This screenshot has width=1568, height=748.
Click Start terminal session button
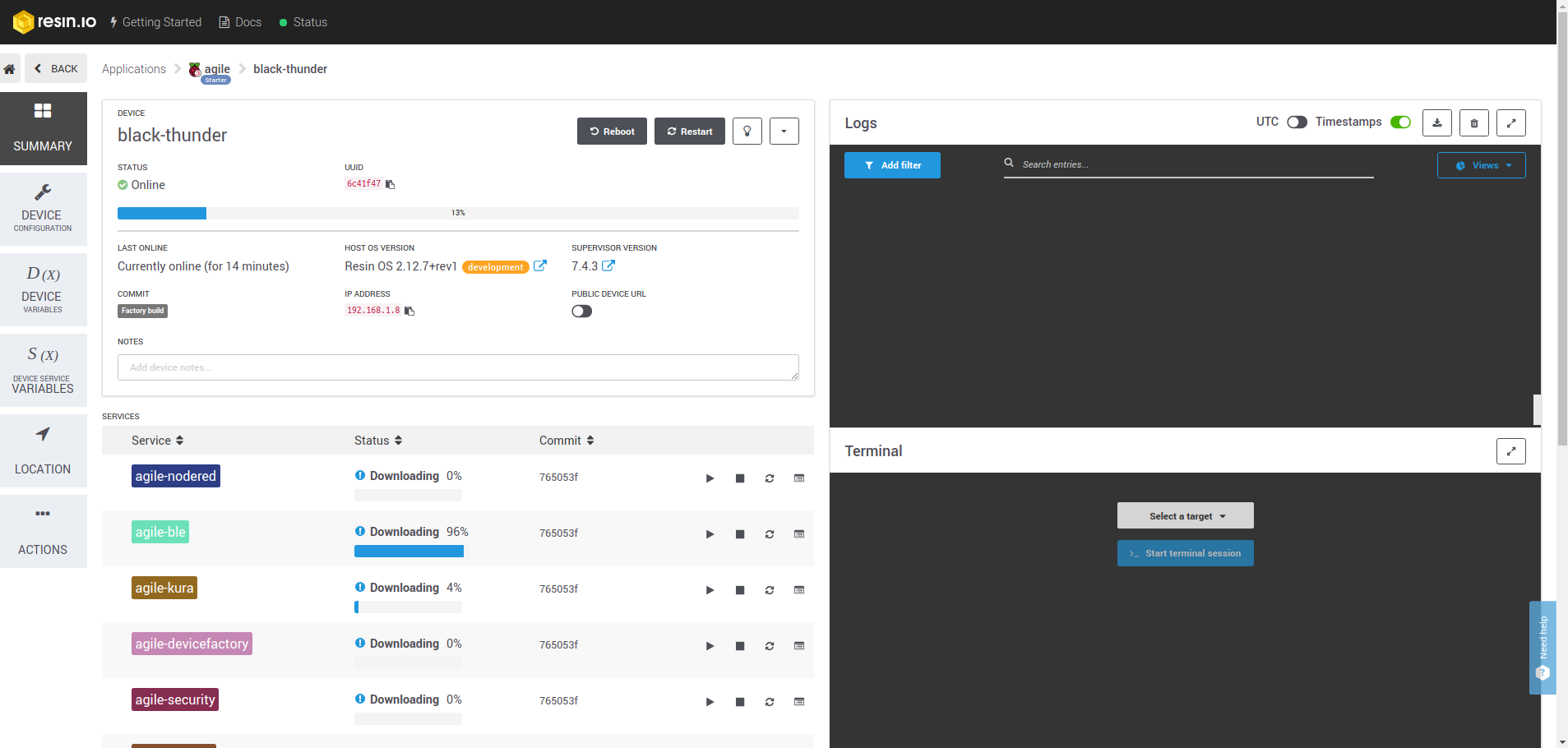[x=1186, y=553]
